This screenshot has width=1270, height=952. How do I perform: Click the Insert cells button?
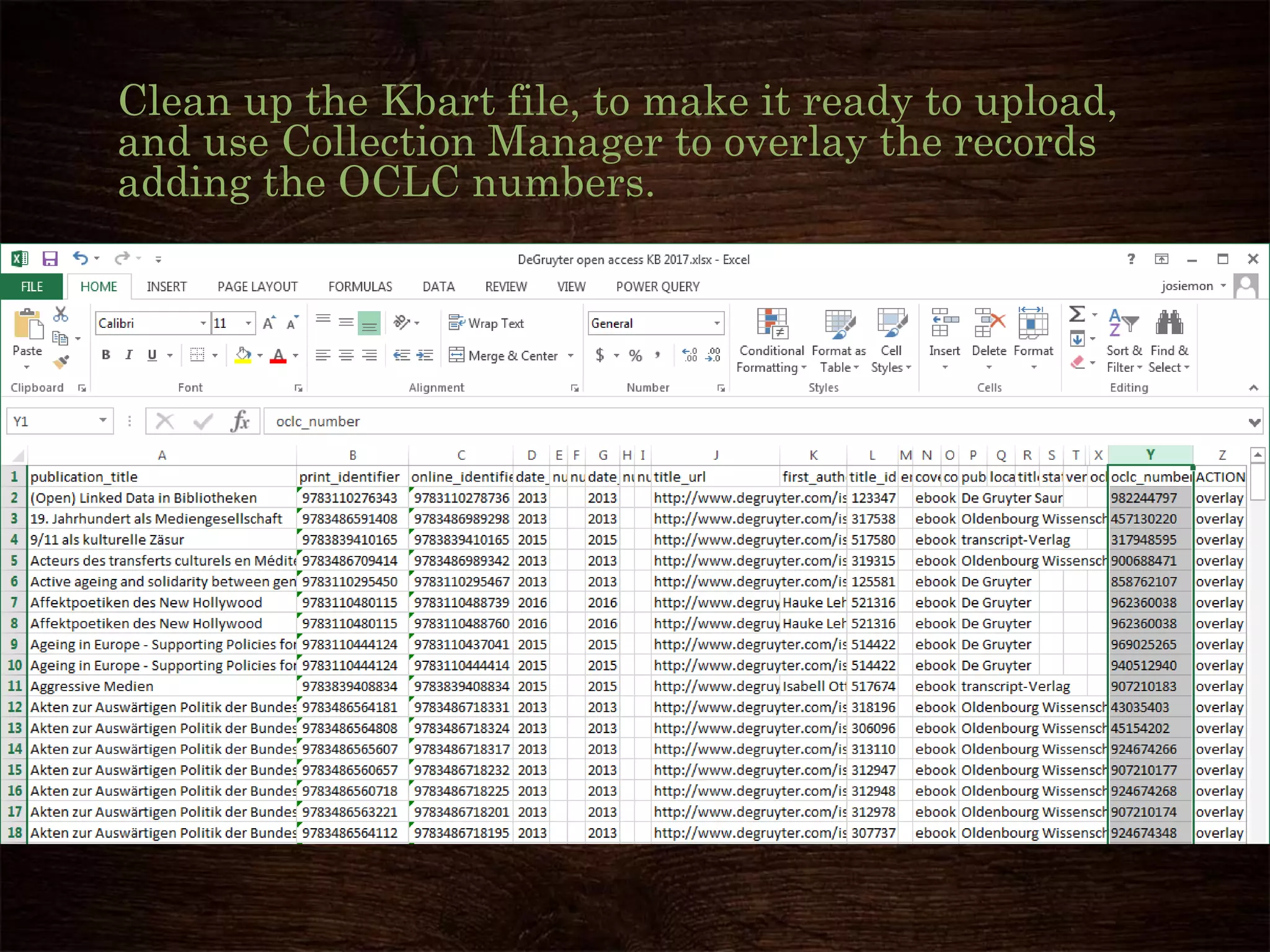coord(944,340)
